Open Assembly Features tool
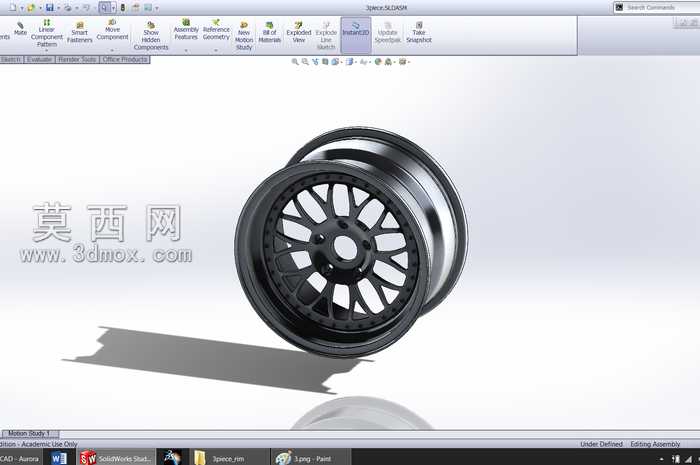 click(x=186, y=29)
